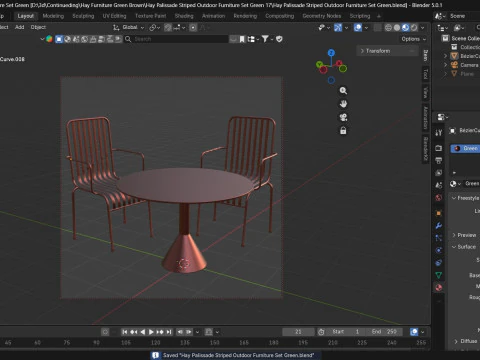
Task: Open the Object Constraints tab icon
Action: 439,263
